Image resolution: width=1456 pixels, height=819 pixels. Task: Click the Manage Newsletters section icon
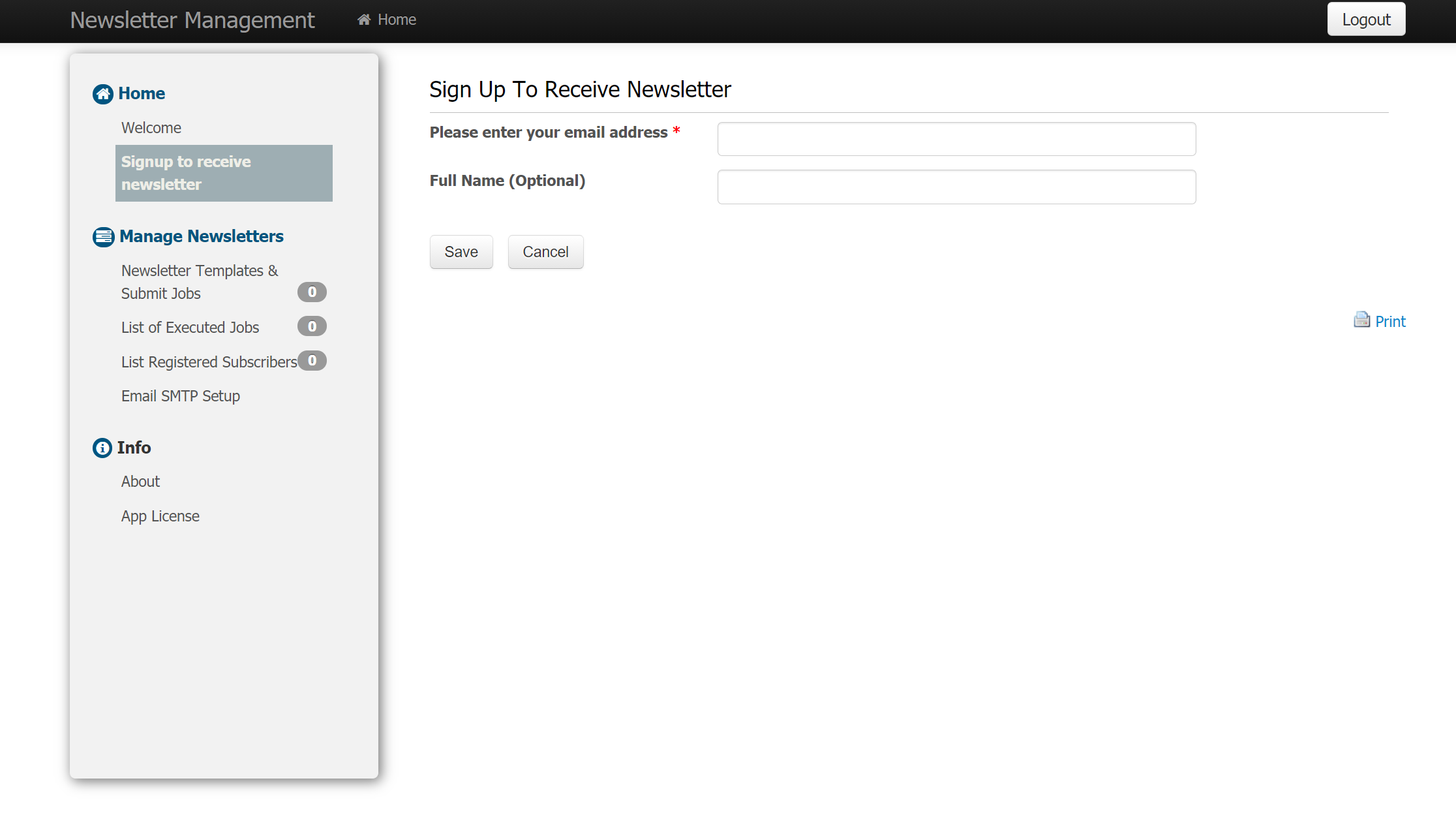tap(104, 237)
